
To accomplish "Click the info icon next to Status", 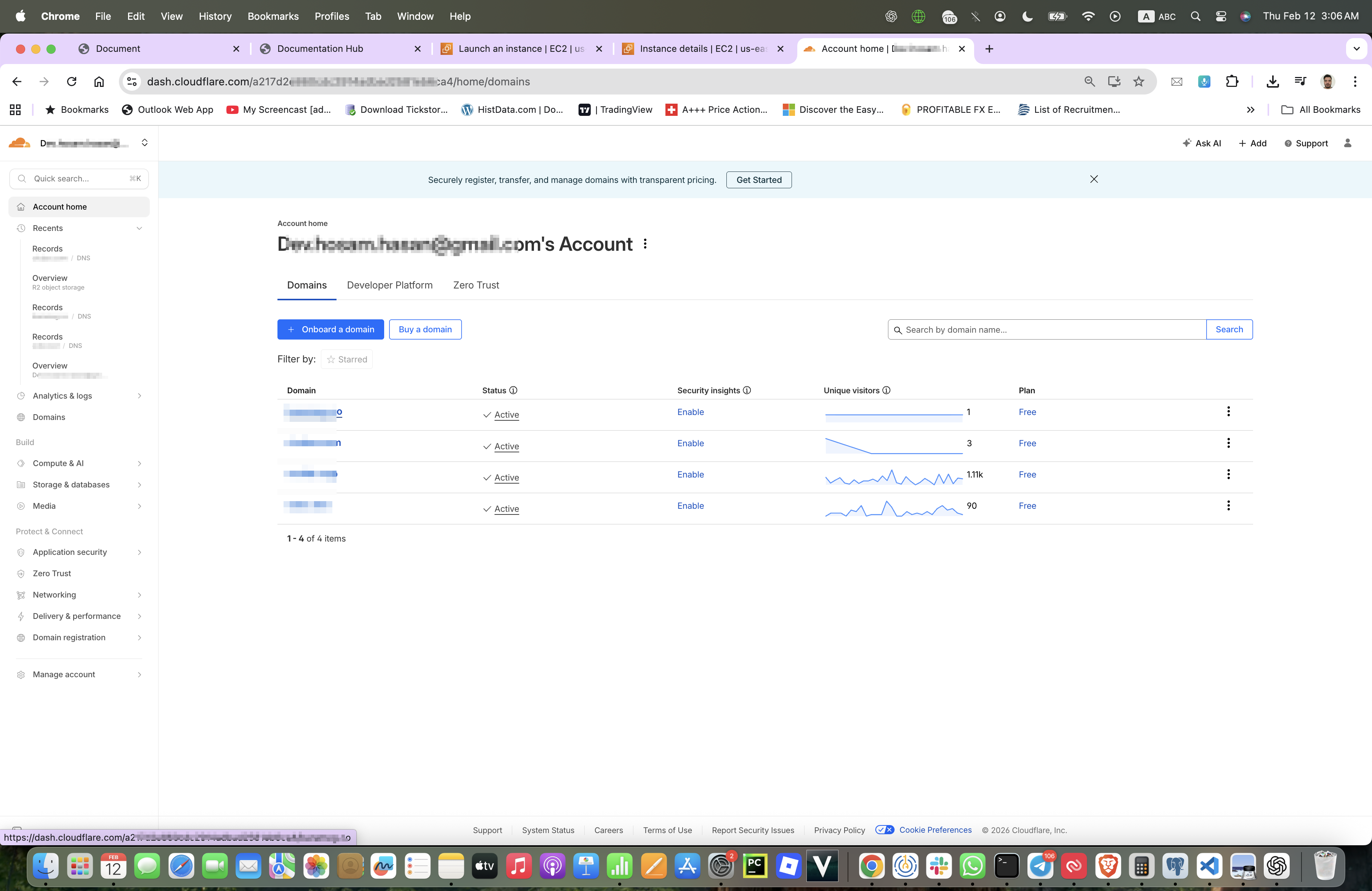I will [x=513, y=390].
